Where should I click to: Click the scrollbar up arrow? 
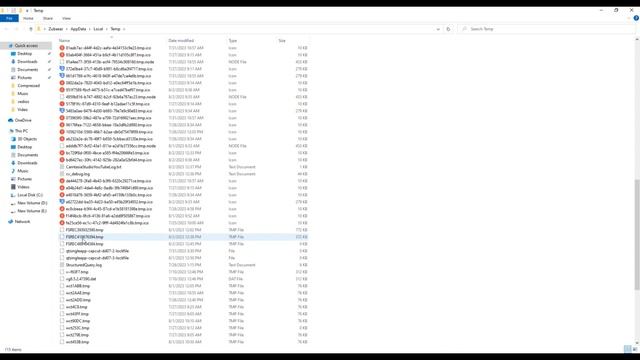(637, 40)
